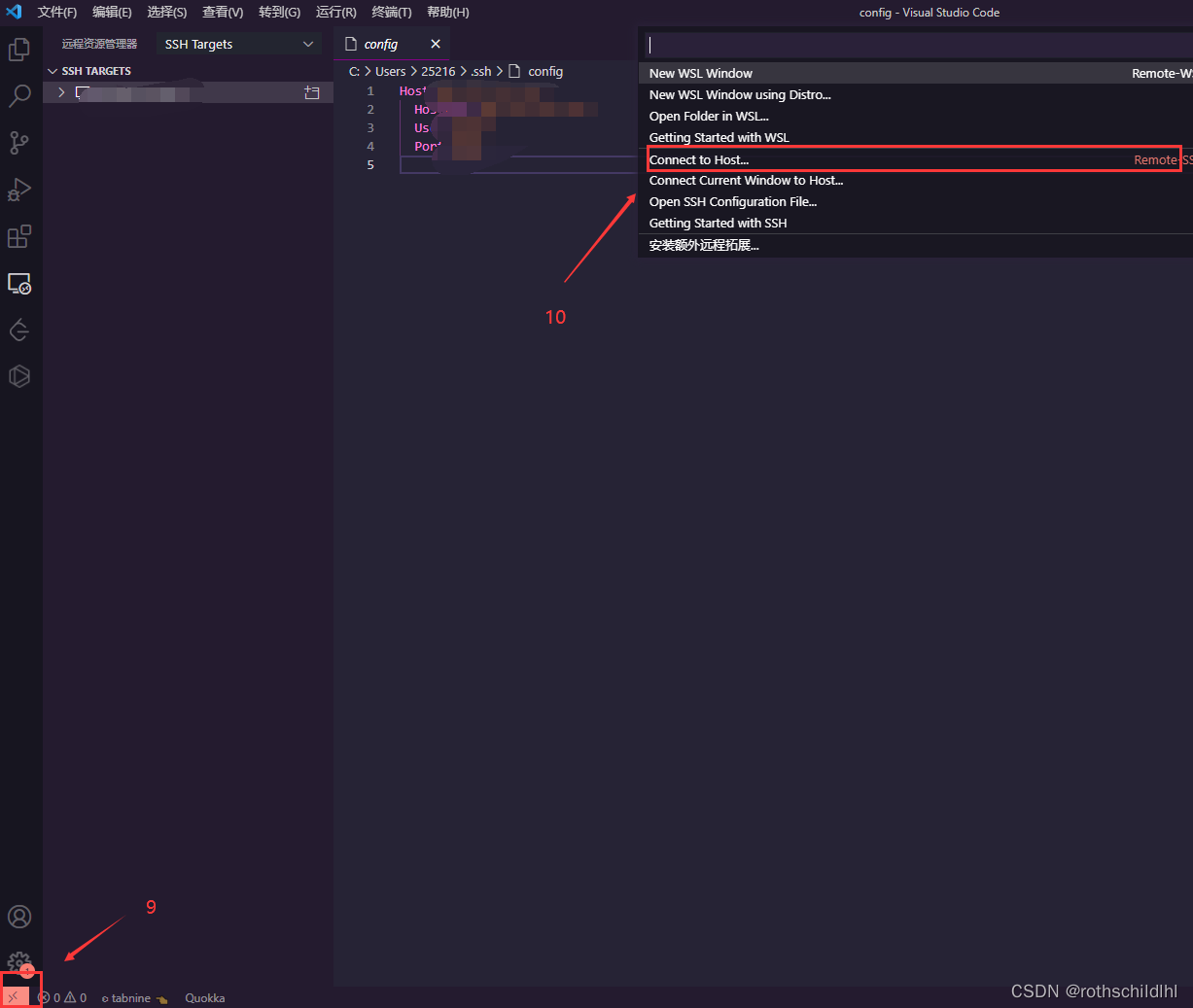Open errors and warnings in status bar
Screen dimensions: 1193x1008
(62, 997)
